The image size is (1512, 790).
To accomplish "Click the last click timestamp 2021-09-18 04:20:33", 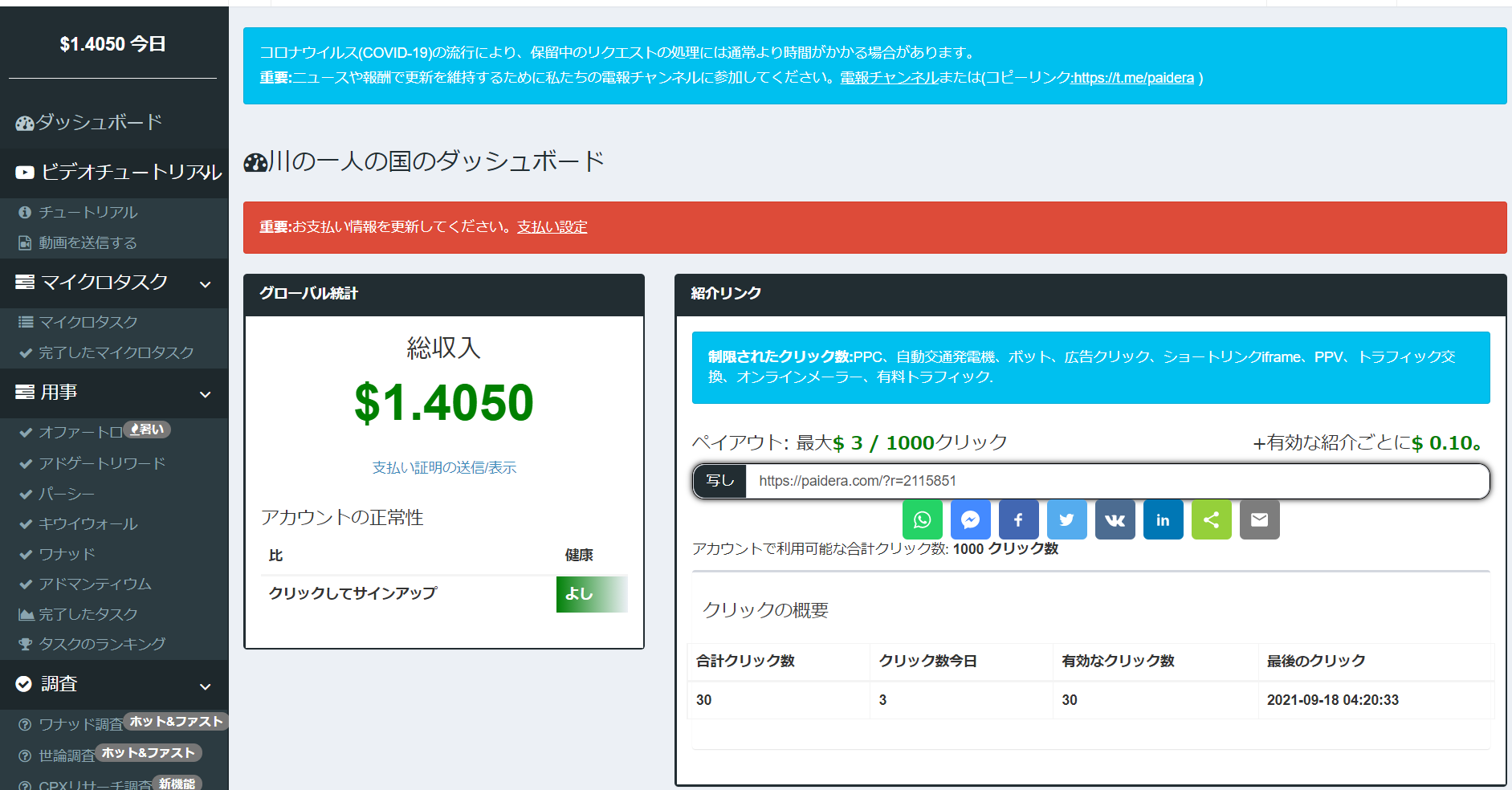I will coord(1333,700).
